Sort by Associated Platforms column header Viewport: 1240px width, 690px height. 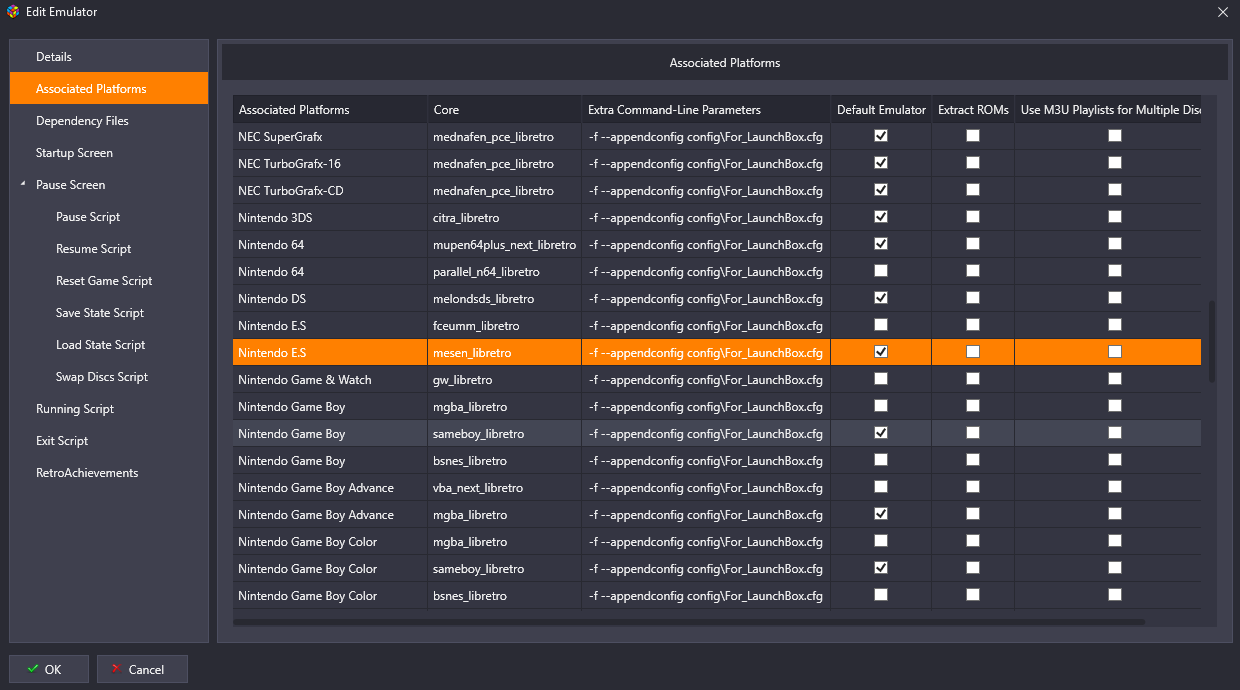[x=294, y=110]
